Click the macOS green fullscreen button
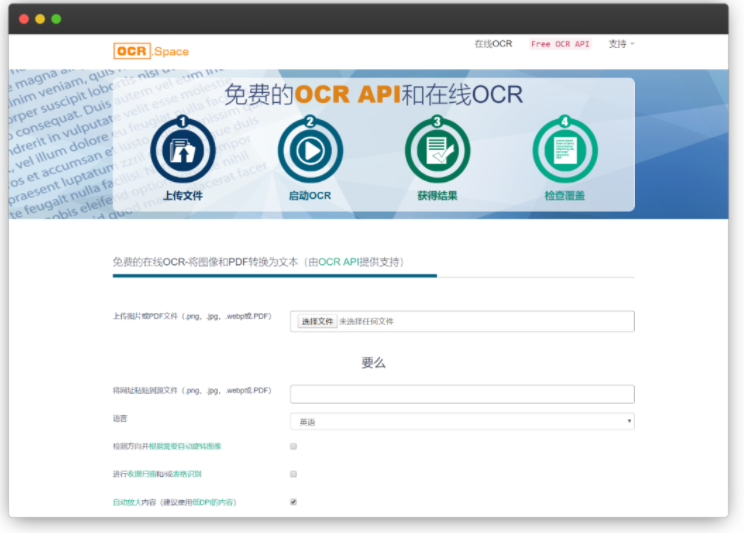The image size is (744, 533). point(56,19)
